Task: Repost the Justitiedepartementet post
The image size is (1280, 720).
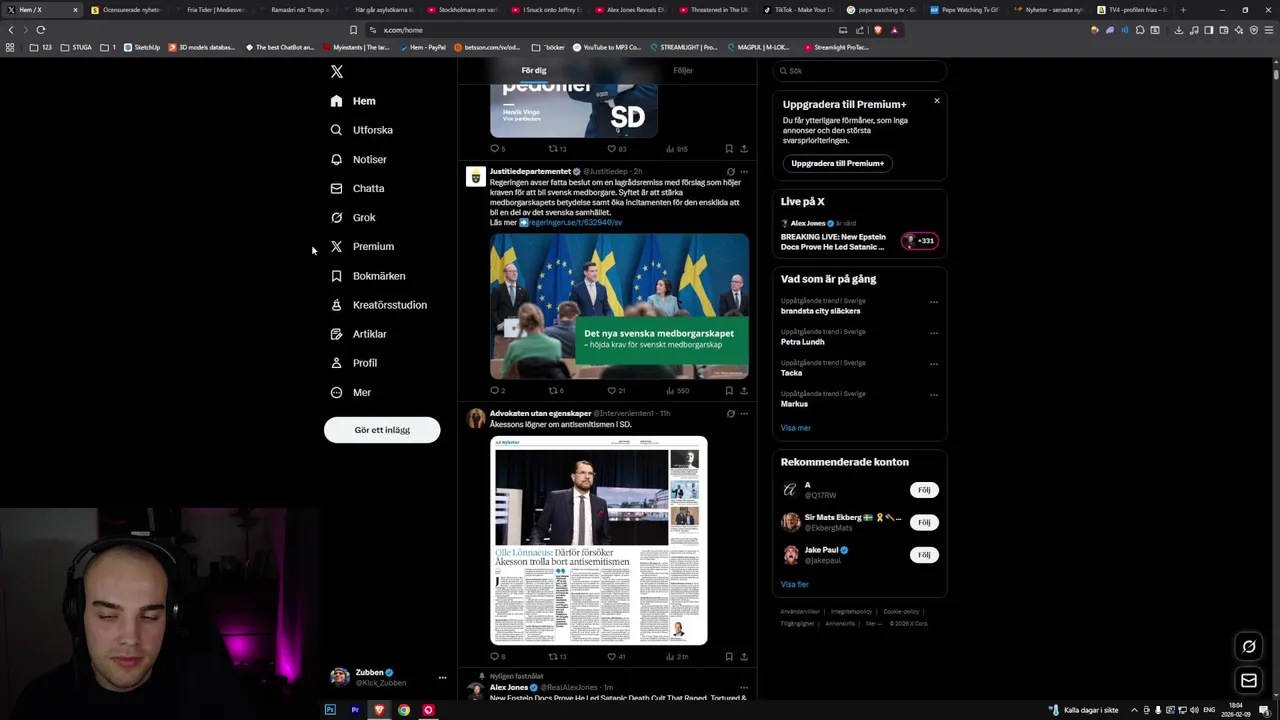Action: click(x=556, y=391)
